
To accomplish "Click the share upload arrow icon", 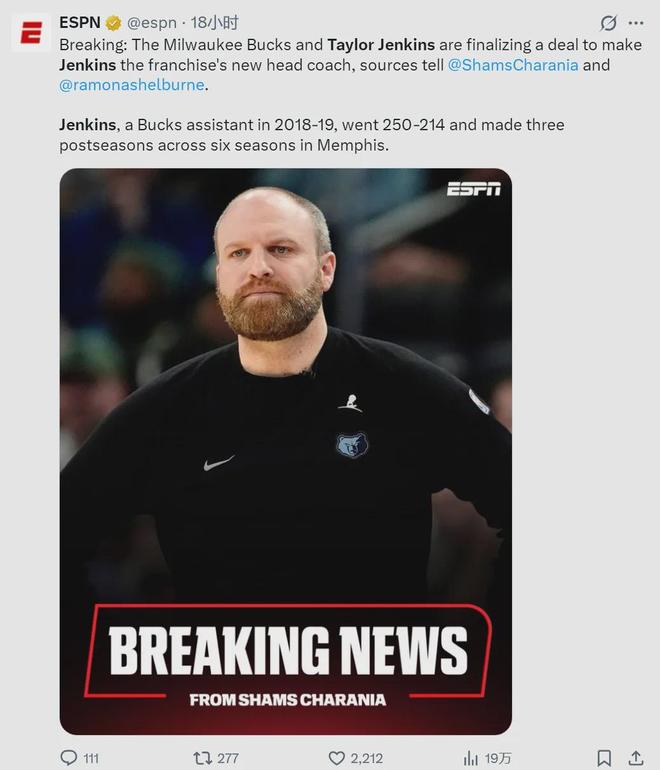I will (636, 758).
